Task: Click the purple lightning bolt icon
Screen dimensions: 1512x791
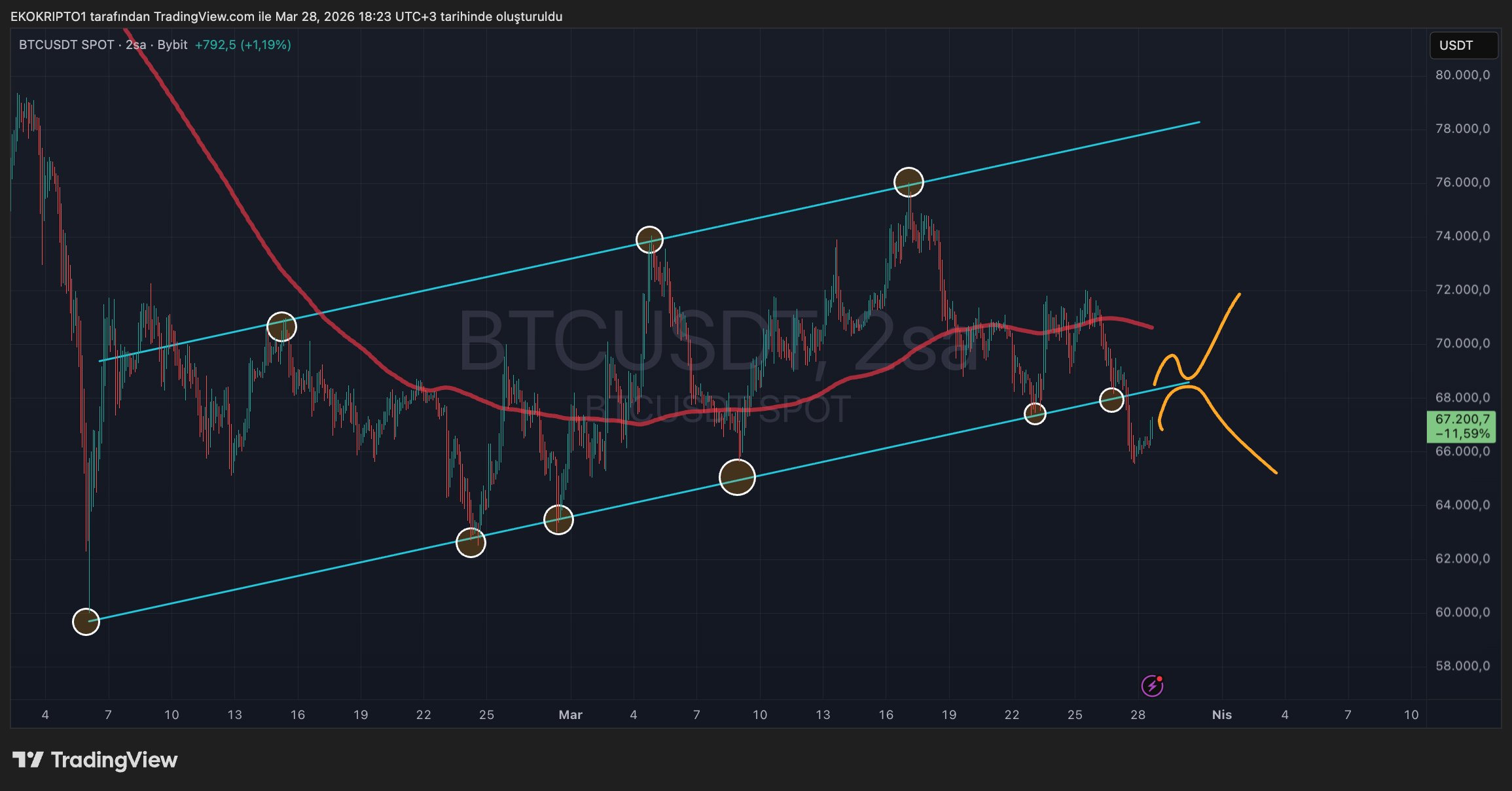Action: click(1151, 686)
